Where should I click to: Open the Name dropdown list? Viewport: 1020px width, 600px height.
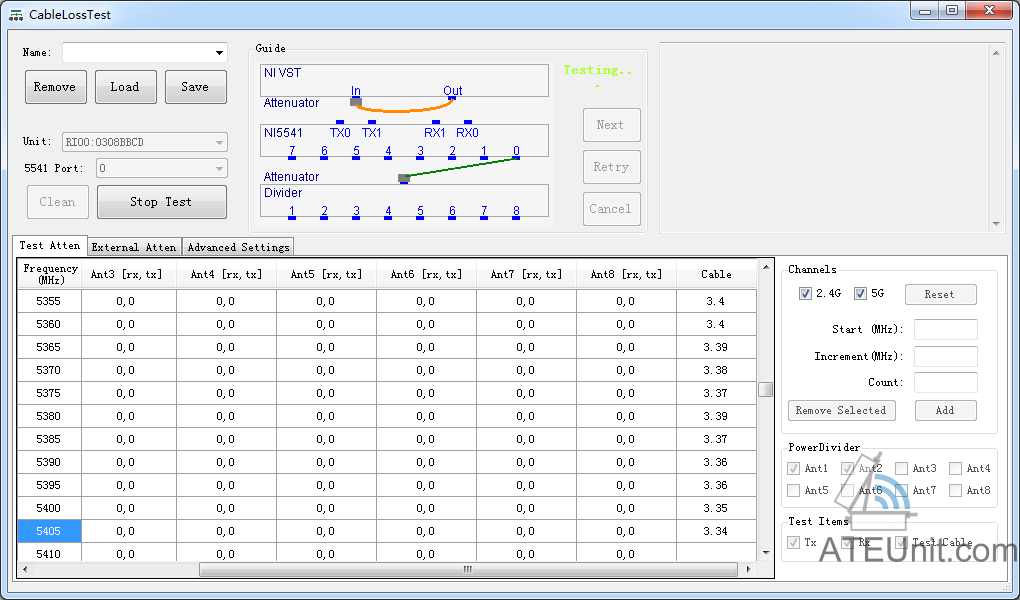[219, 53]
